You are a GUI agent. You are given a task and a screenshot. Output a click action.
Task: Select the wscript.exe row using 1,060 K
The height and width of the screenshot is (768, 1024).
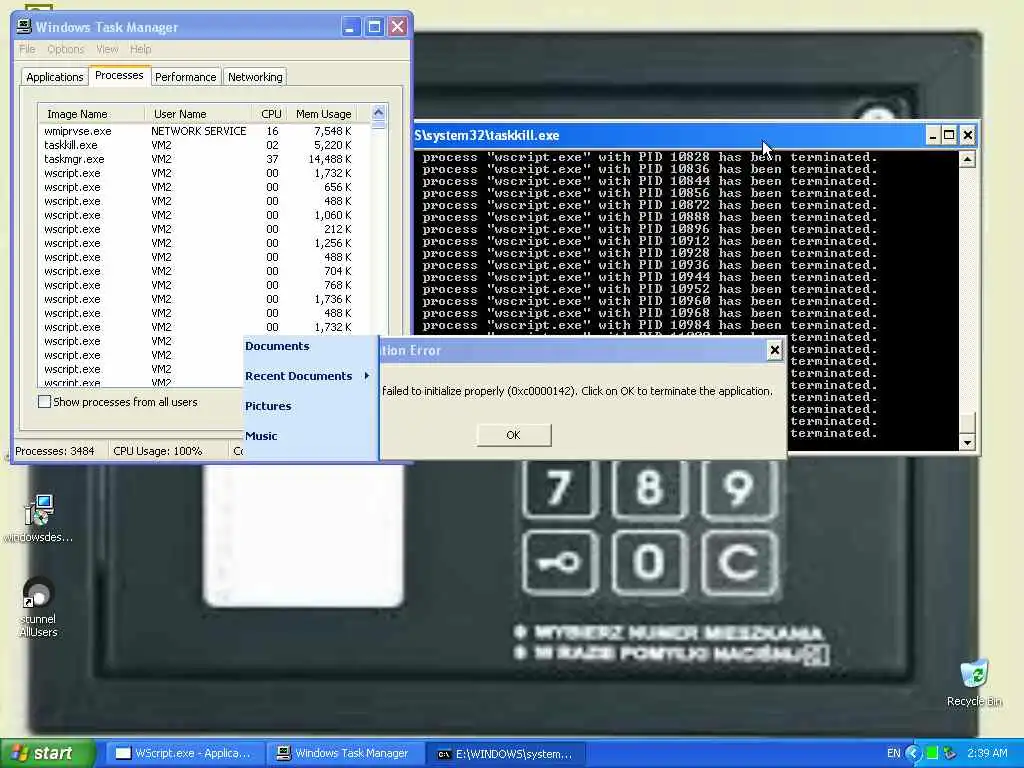pos(198,216)
